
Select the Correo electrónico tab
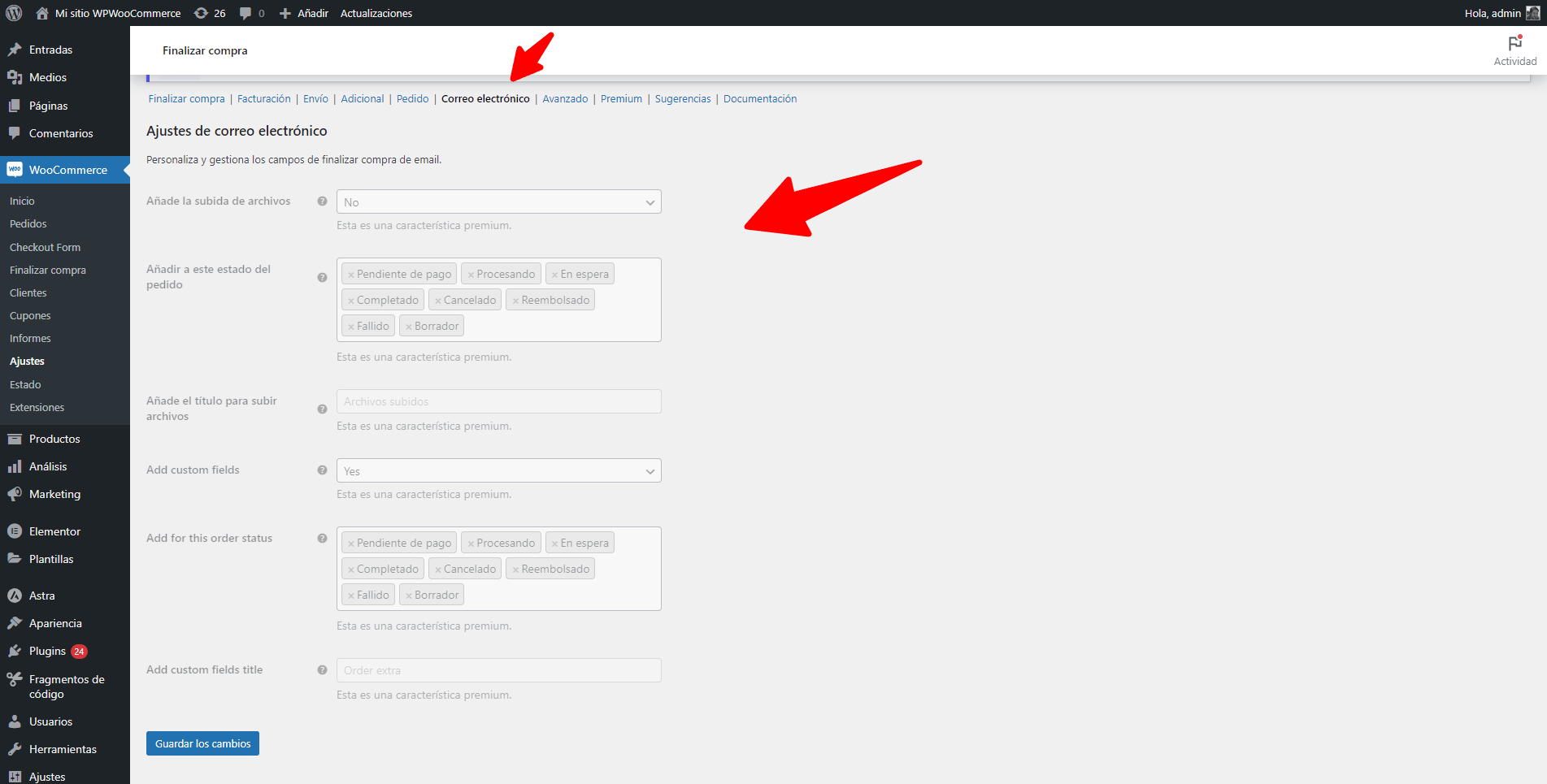click(485, 98)
